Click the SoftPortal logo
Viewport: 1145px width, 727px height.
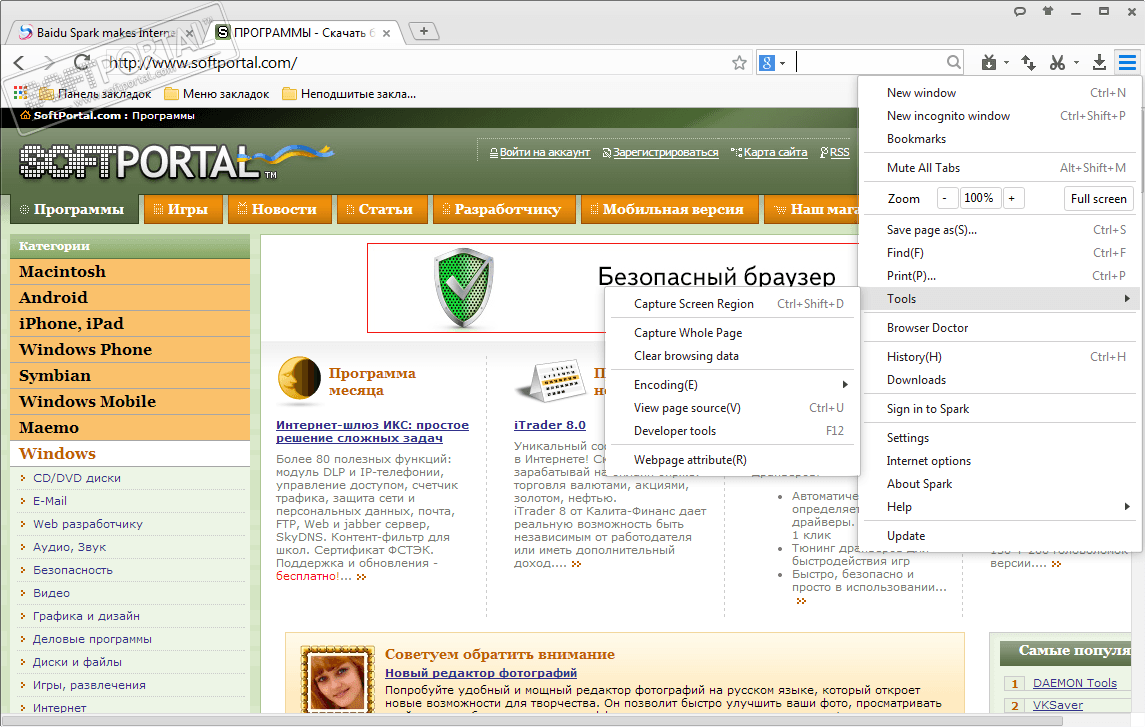(175, 161)
